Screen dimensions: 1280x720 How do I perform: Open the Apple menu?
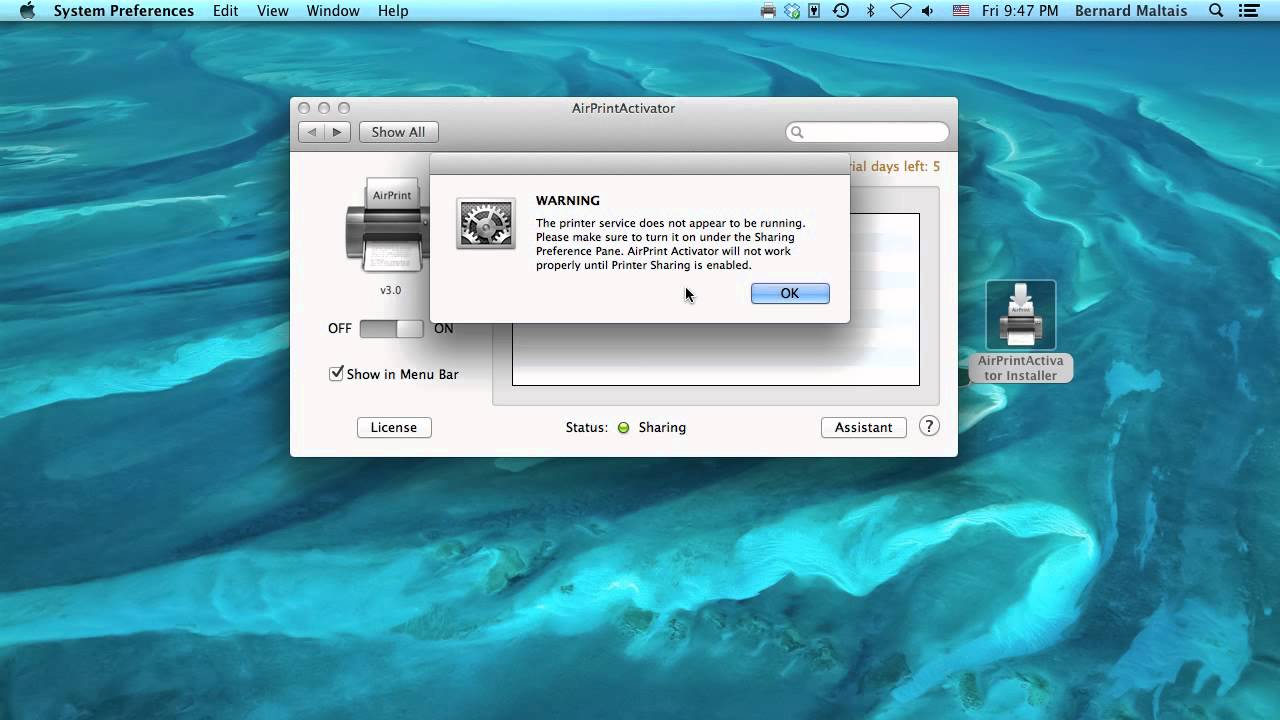point(27,11)
